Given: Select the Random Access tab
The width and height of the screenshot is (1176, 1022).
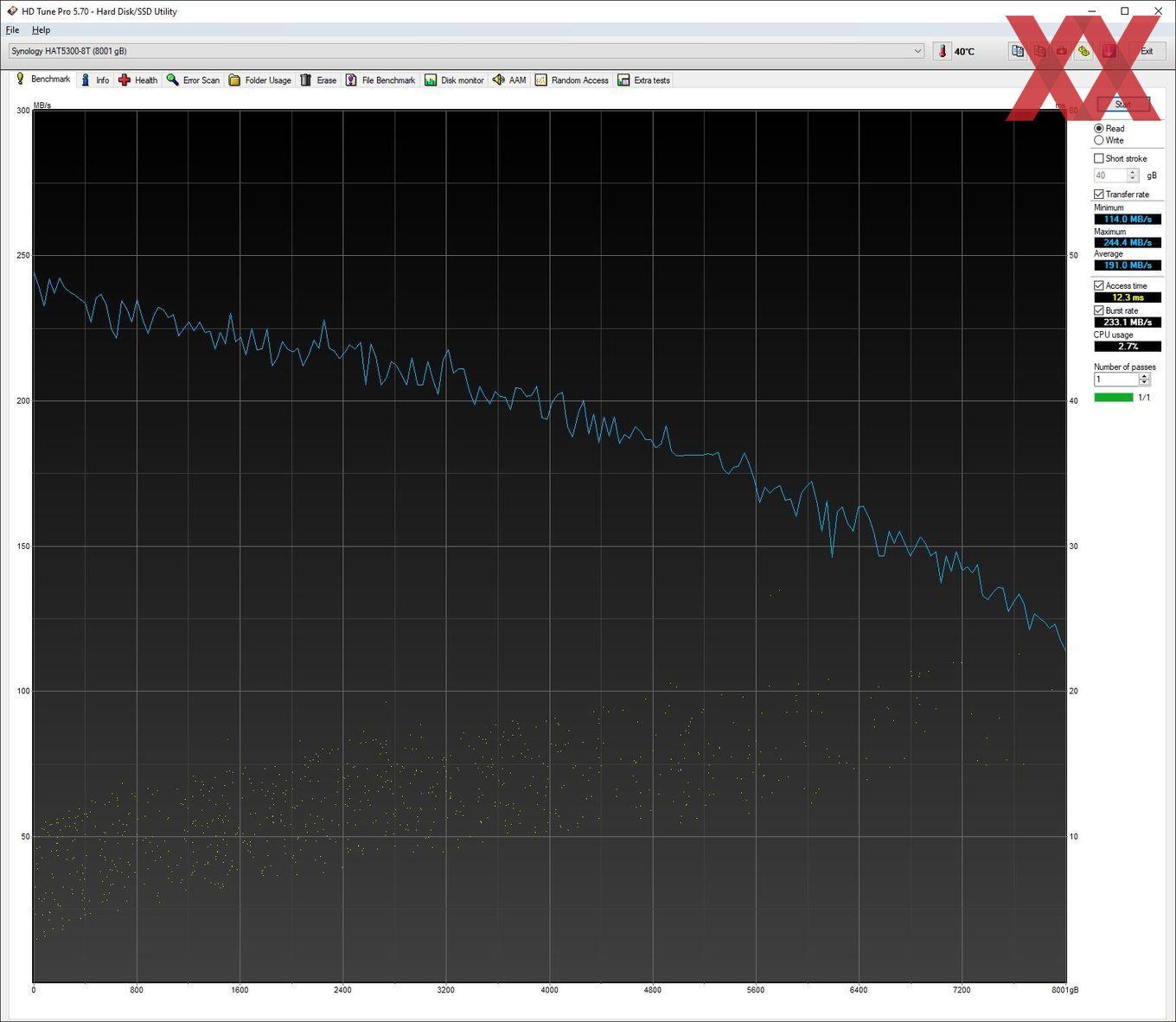Looking at the screenshot, I should pyautogui.click(x=572, y=80).
